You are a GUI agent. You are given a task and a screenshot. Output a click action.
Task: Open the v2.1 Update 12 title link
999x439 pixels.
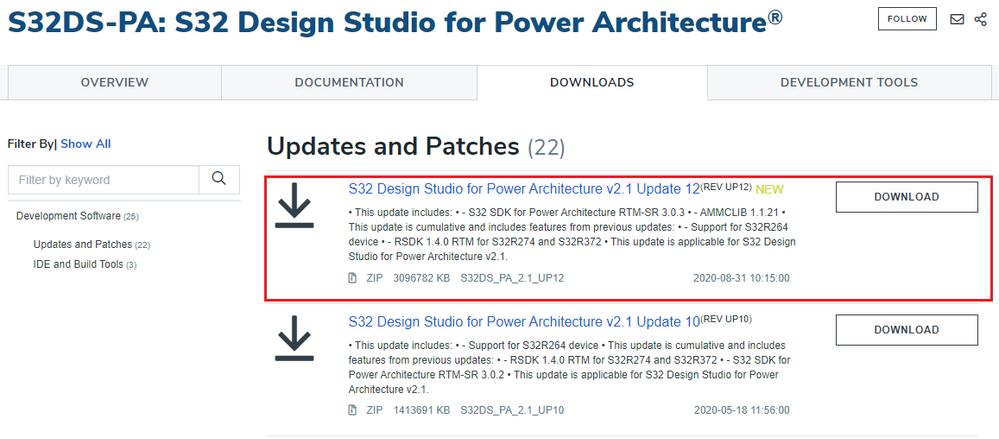click(x=524, y=189)
